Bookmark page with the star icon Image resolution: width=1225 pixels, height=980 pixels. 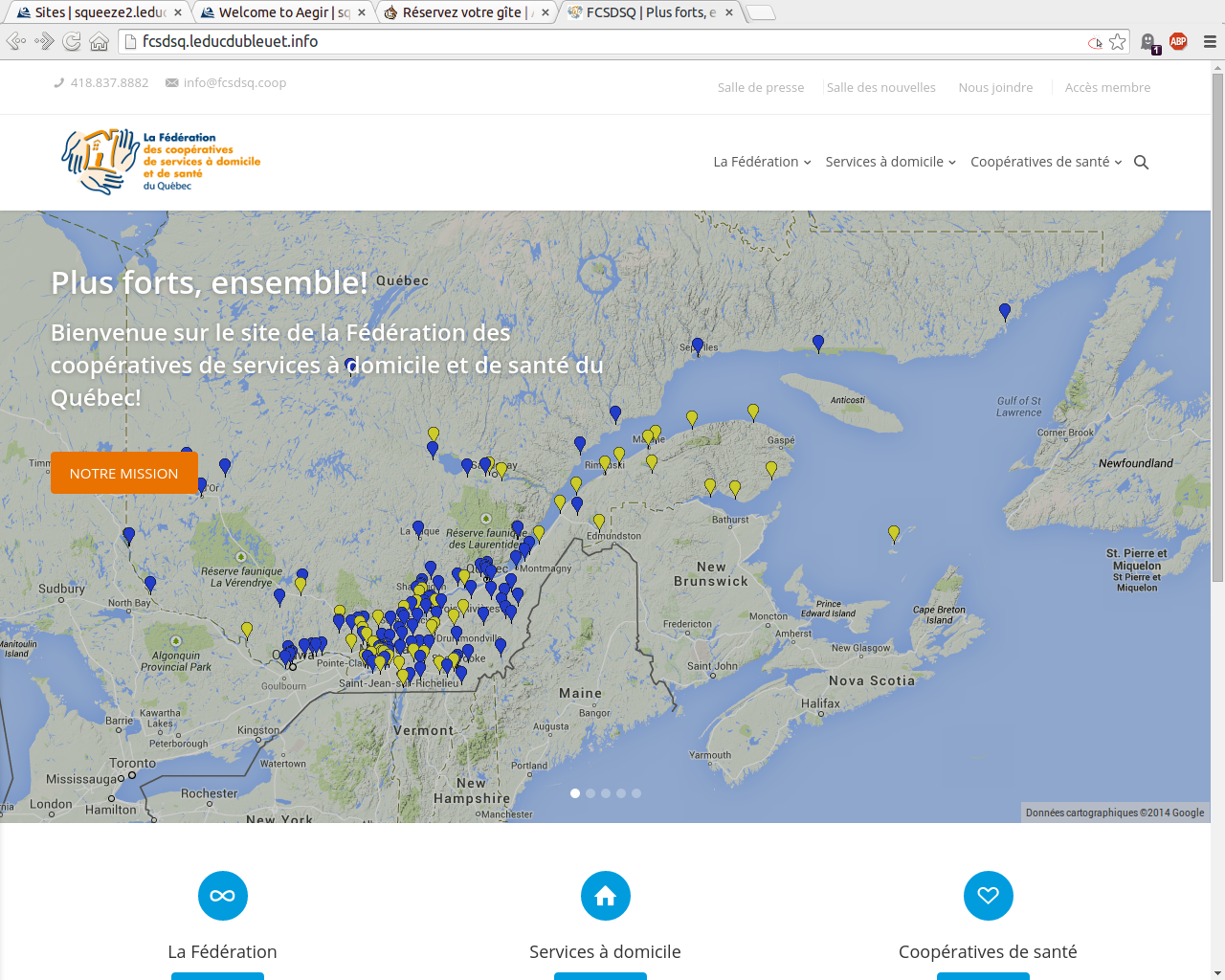[1117, 42]
